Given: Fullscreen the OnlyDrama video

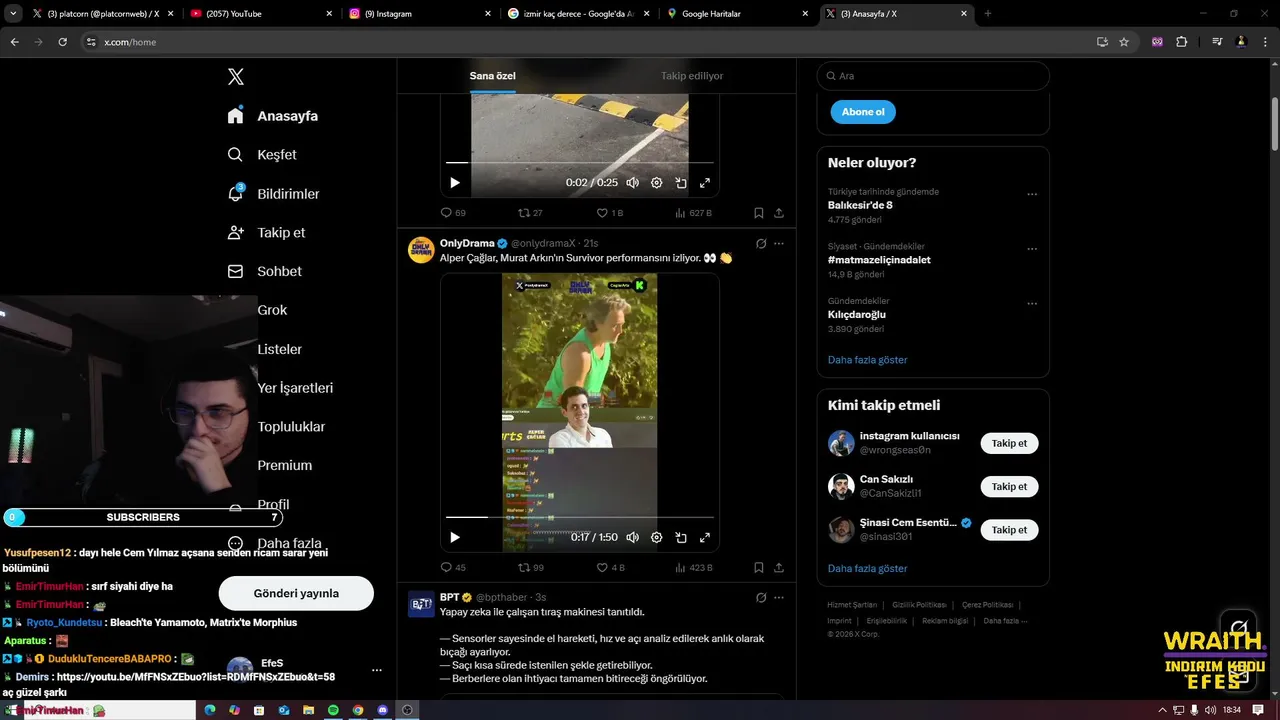Looking at the screenshot, I should [705, 537].
